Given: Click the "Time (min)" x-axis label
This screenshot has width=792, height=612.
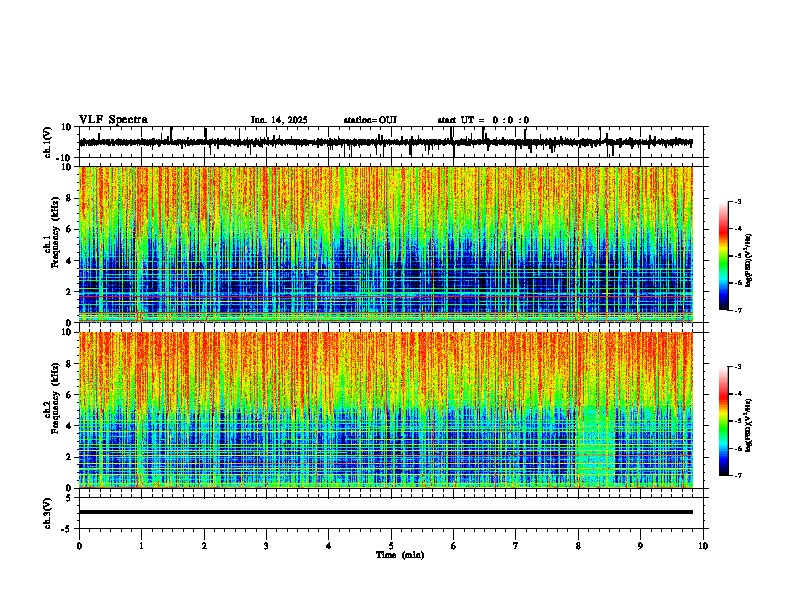Looking at the screenshot, I should pos(400,555).
